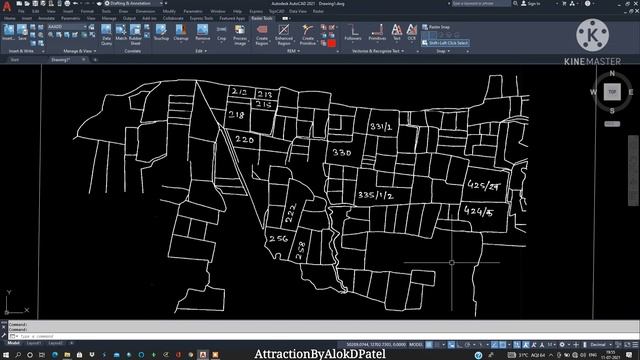This screenshot has width=640, height=360.
Task: Click the AutoCAD application menu logo
Action: (7, 6)
